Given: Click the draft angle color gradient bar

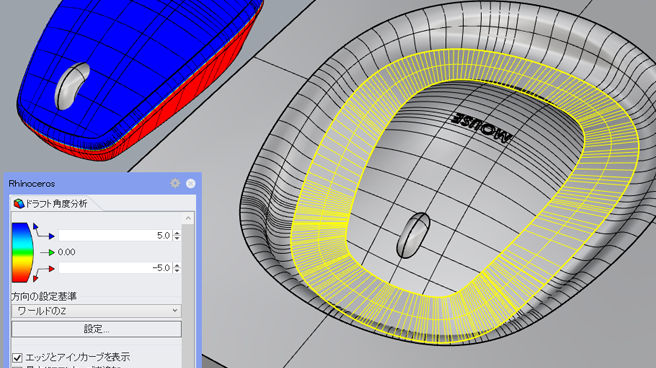Looking at the screenshot, I should 22,252.
